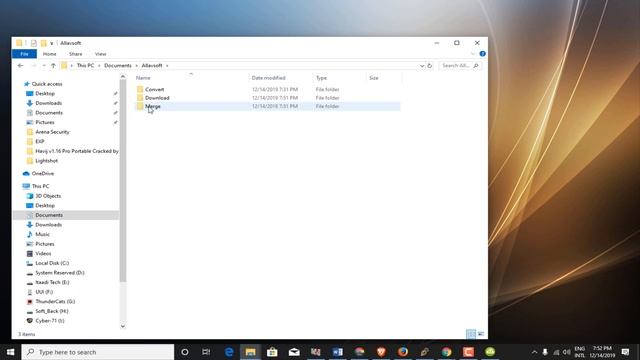Open Mail app from taskbar
640x360 pixels.
(294, 352)
